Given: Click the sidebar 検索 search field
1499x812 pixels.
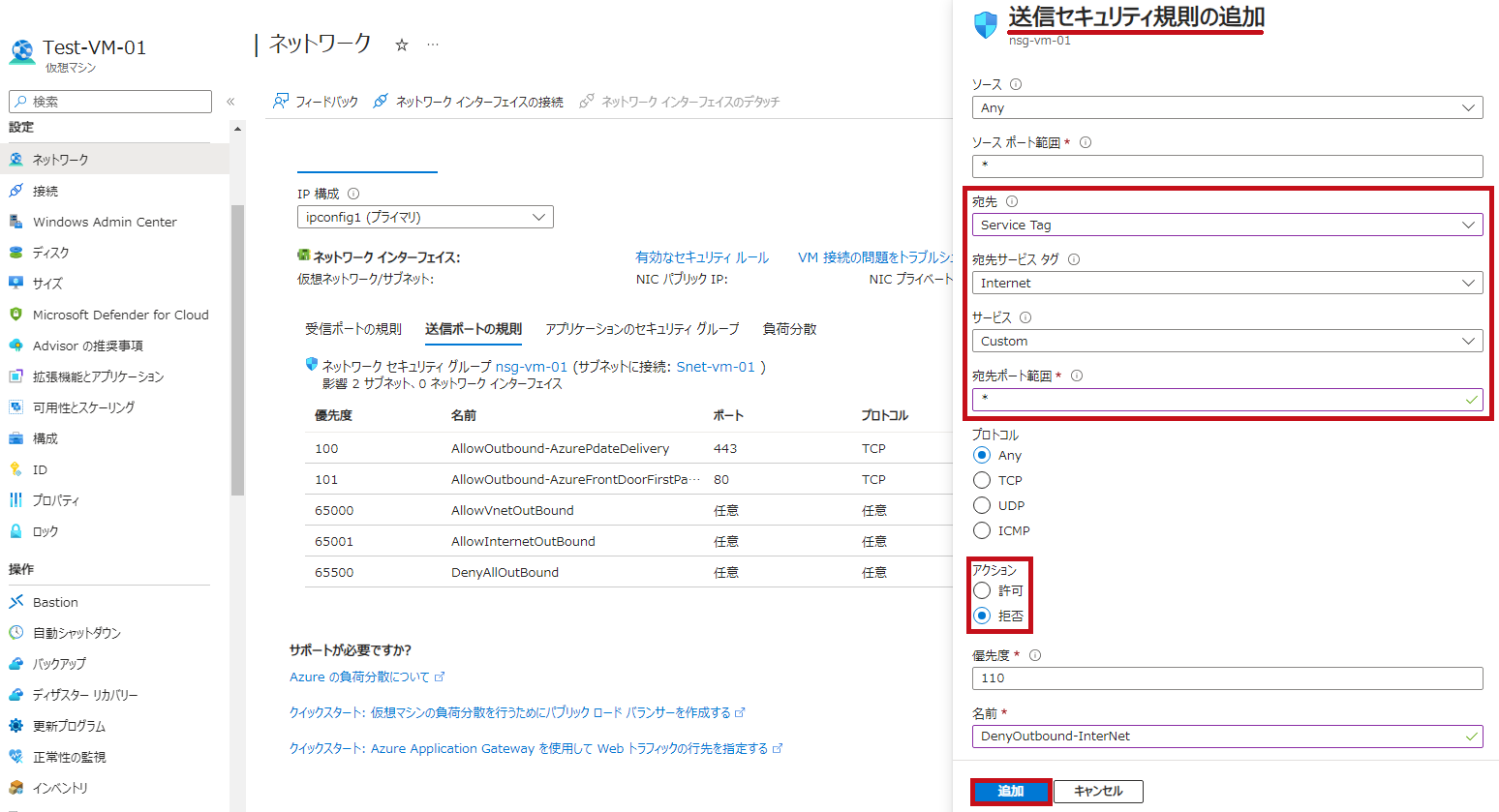Looking at the screenshot, I should 110,102.
